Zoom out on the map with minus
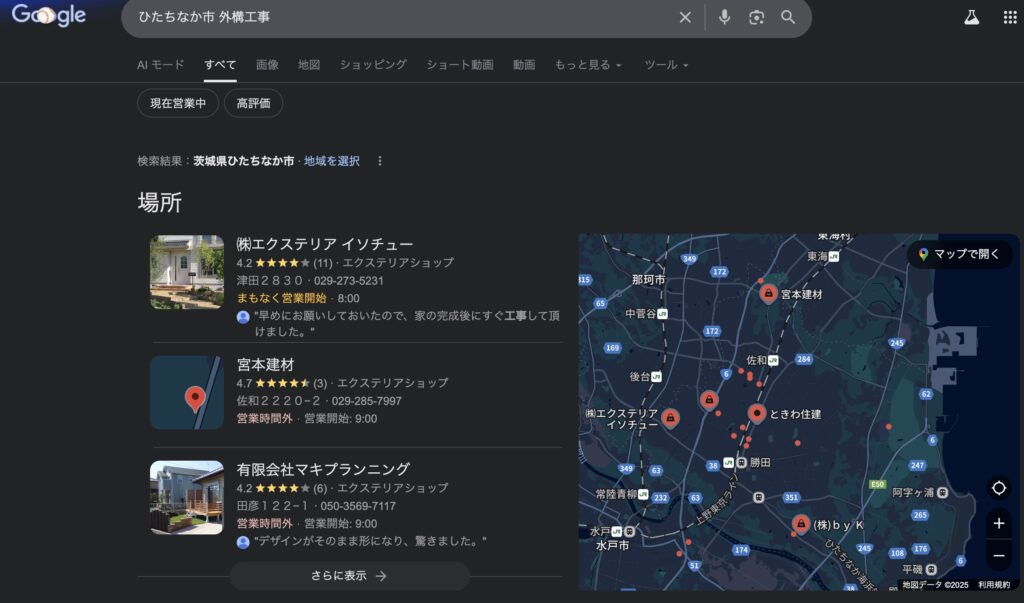Screen dimensions: 1024x603 (x=999, y=555)
